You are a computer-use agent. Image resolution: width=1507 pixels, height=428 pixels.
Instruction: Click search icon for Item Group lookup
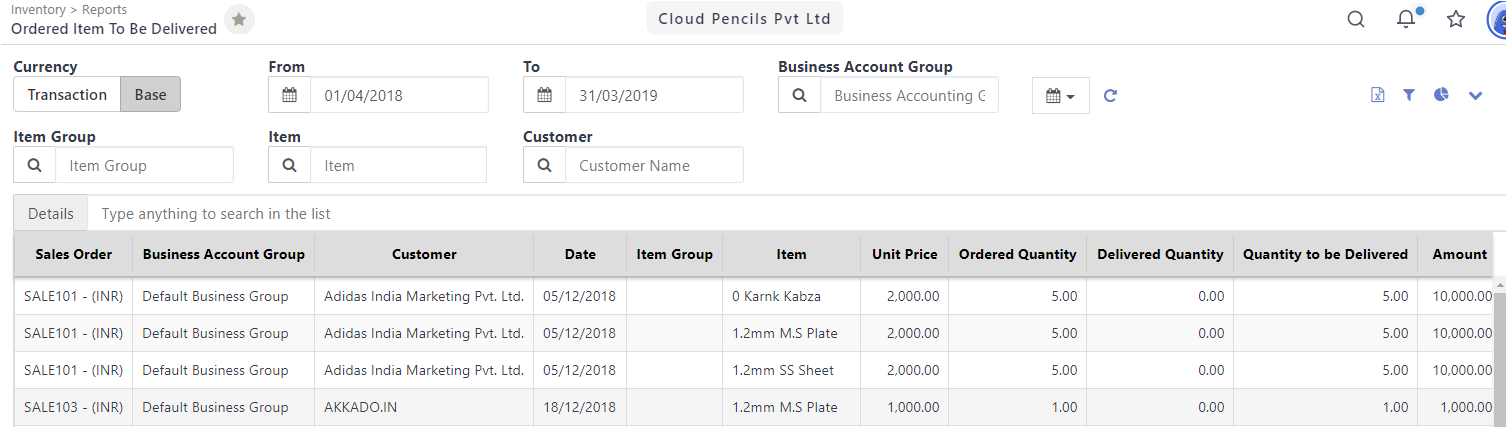click(35, 166)
